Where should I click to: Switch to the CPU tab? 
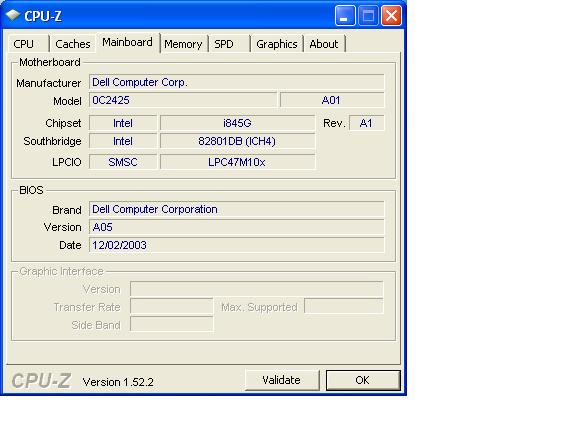28,44
